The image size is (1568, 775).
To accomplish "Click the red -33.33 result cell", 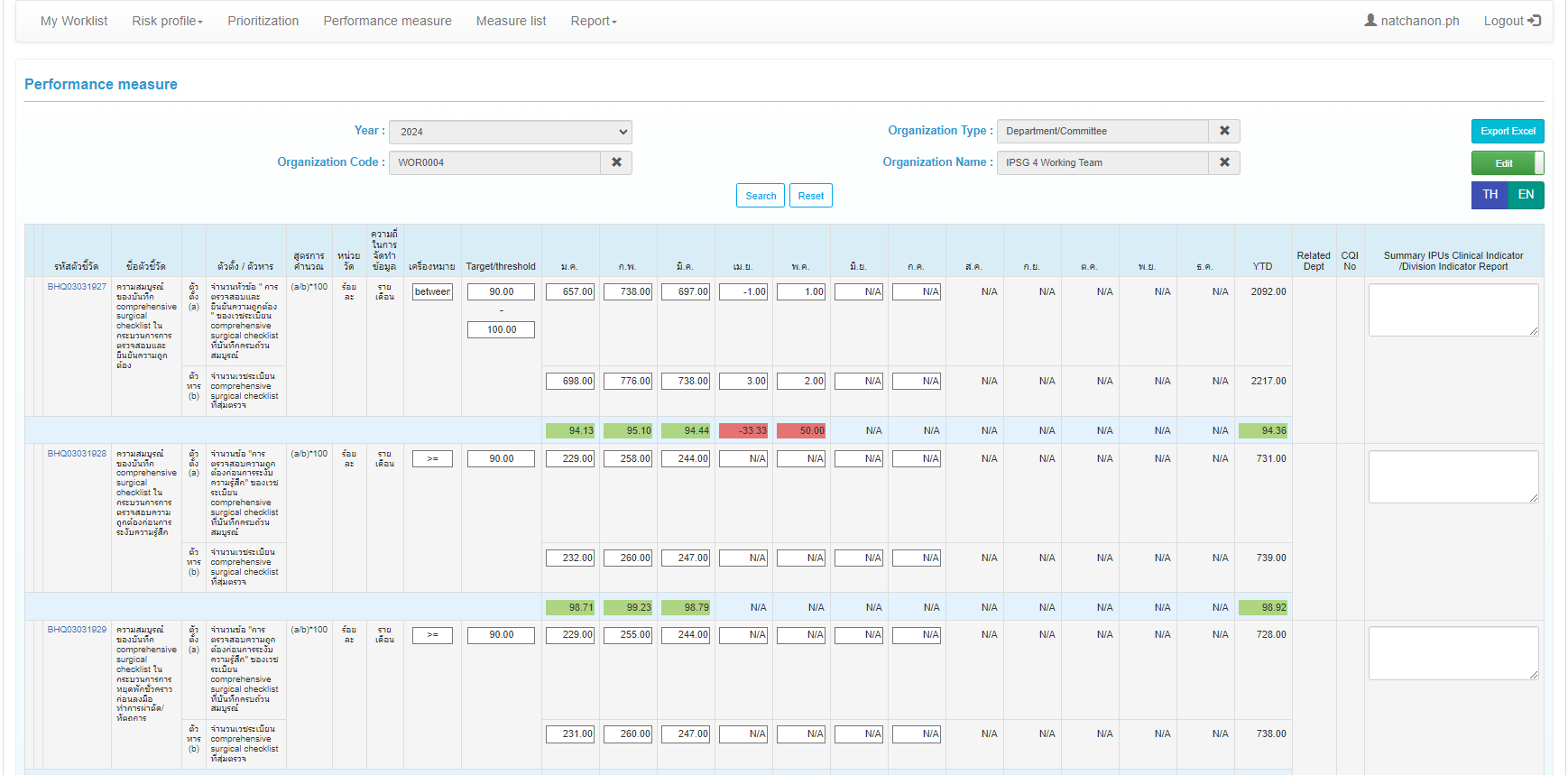I will pyautogui.click(x=743, y=430).
